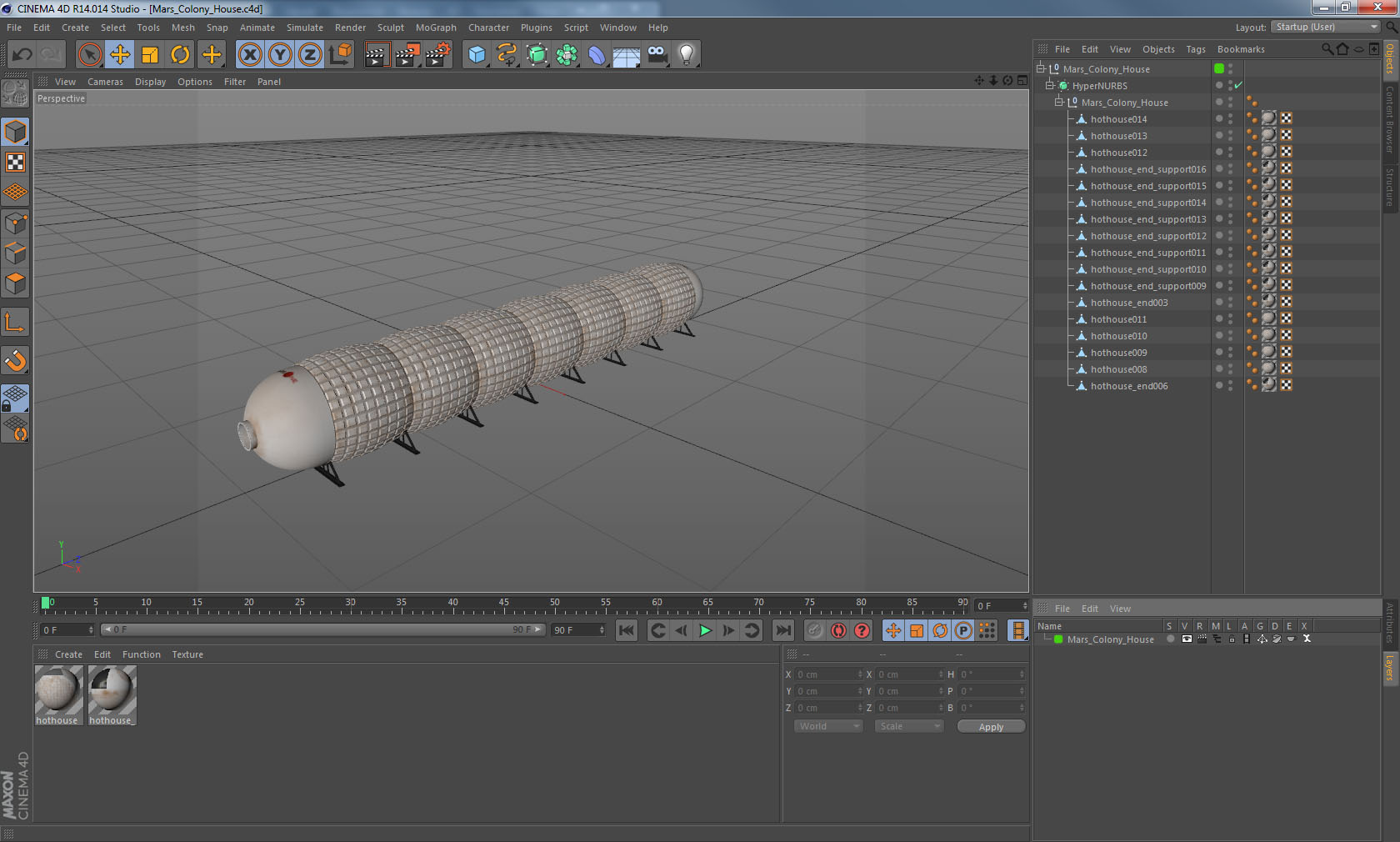Switch to Points mode

click(15, 223)
